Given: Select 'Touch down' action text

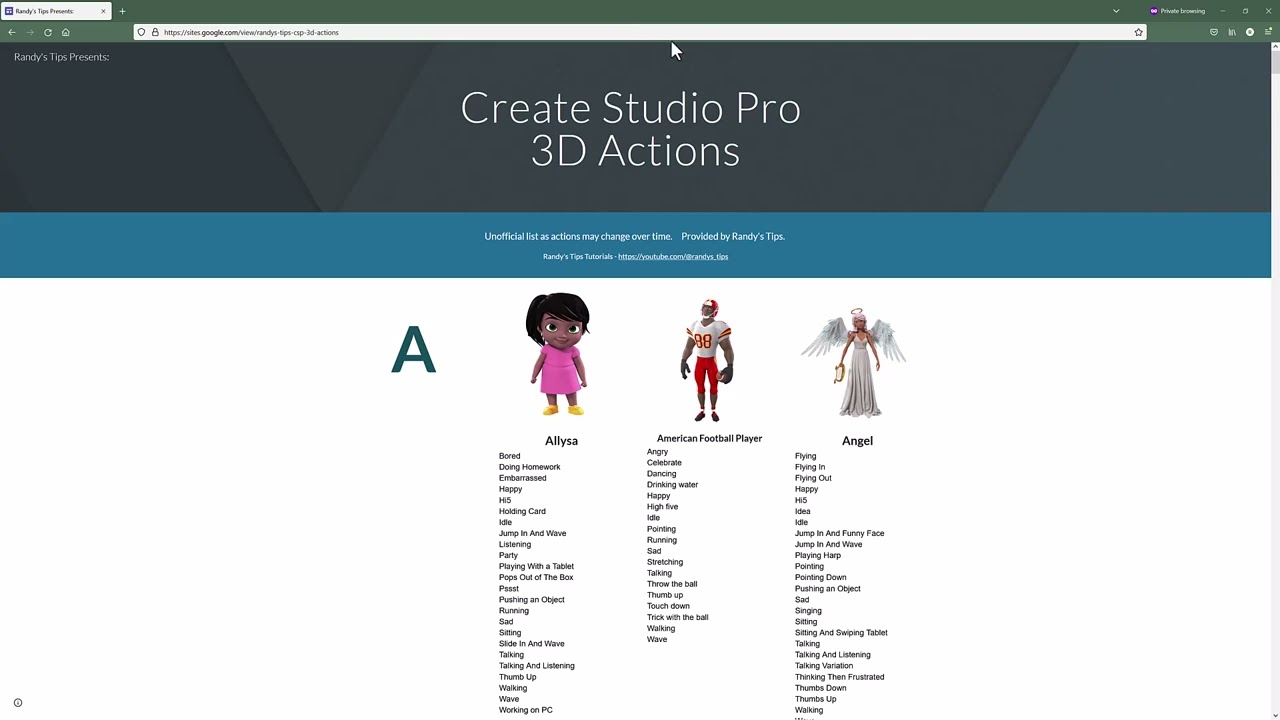Looking at the screenshot, I should [668, 606].
